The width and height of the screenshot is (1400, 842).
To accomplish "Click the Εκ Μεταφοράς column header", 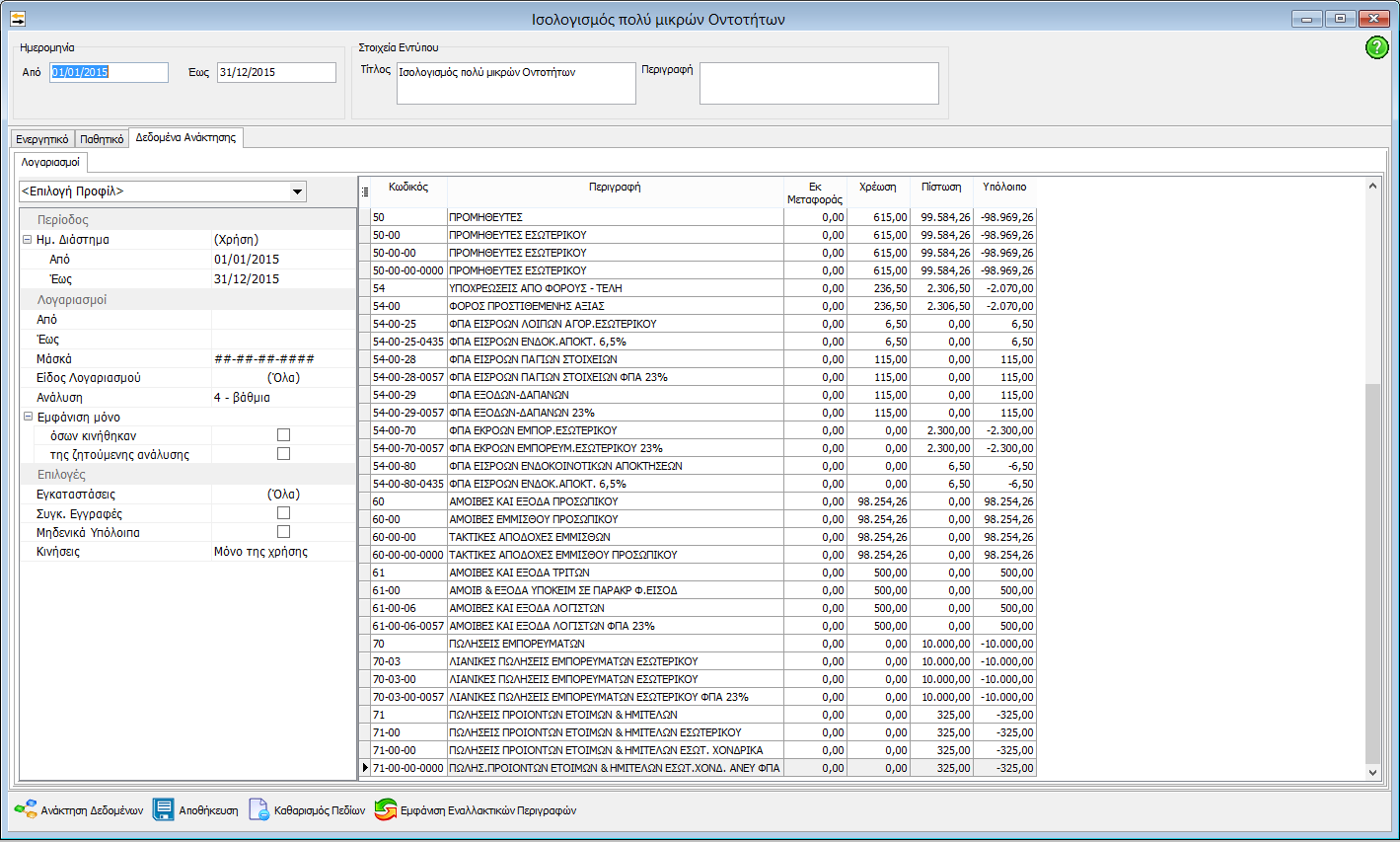I will point(815,192).
